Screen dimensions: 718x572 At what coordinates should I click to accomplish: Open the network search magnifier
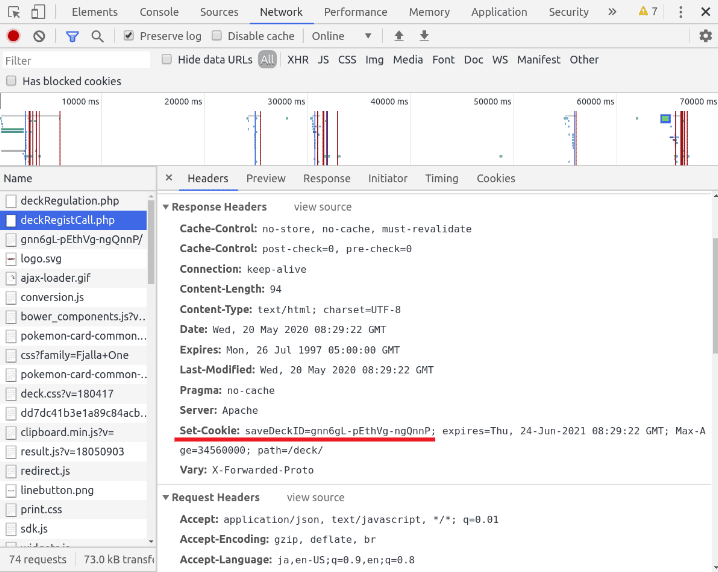point(97,36)
